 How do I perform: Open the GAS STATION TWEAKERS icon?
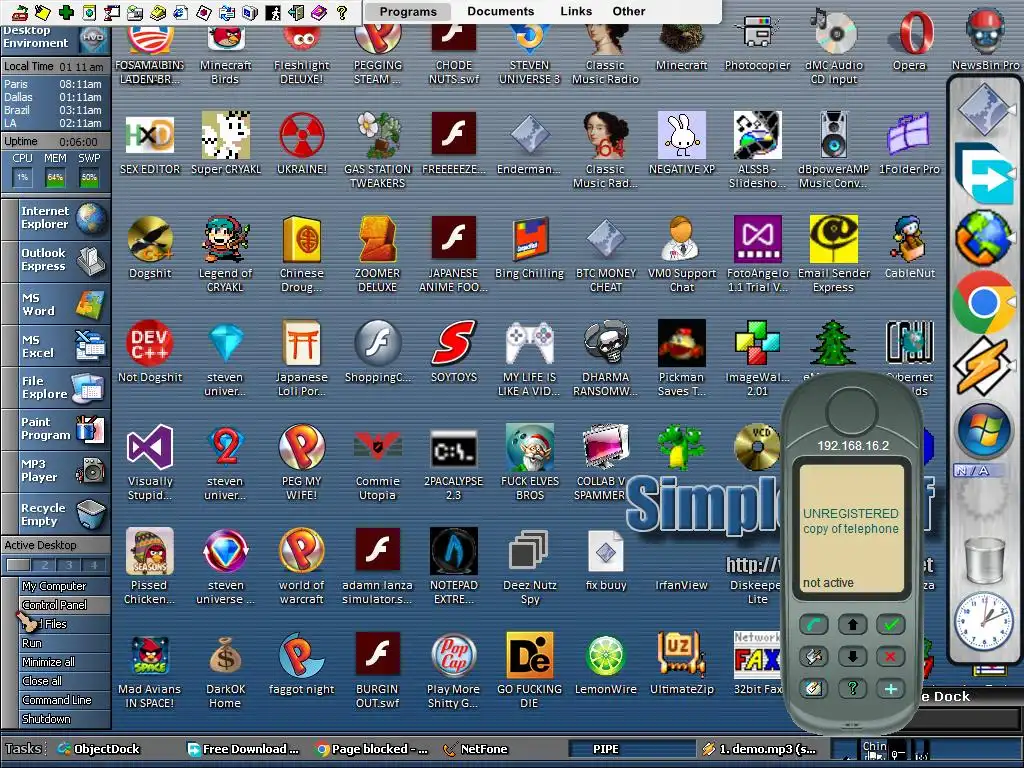point(377,135)
